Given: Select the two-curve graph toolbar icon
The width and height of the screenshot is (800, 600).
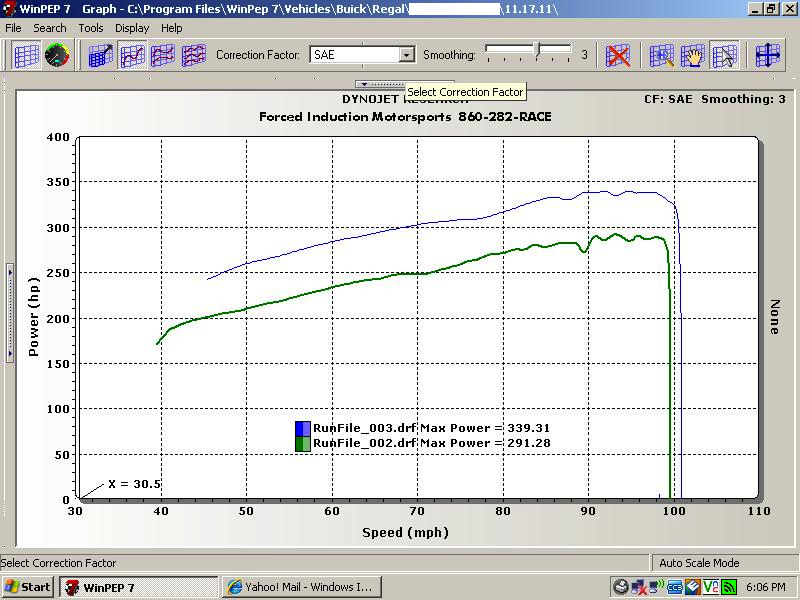Looking at the screenshot, I should [x=163, y=55].
